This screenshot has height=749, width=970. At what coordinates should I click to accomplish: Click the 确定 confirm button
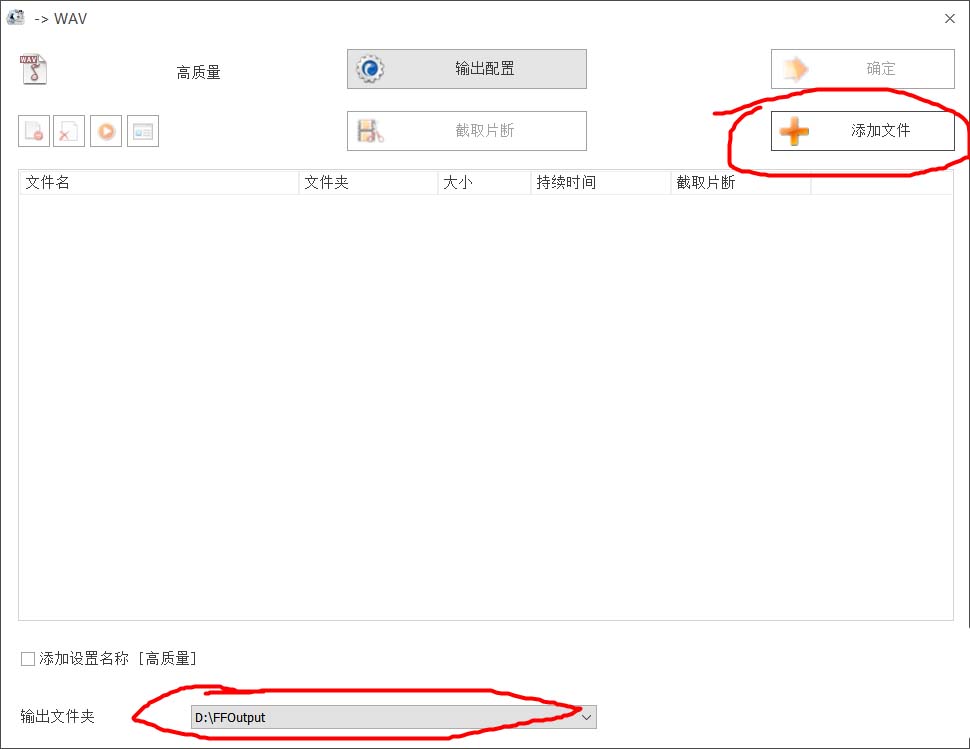[x=862, y=69]
